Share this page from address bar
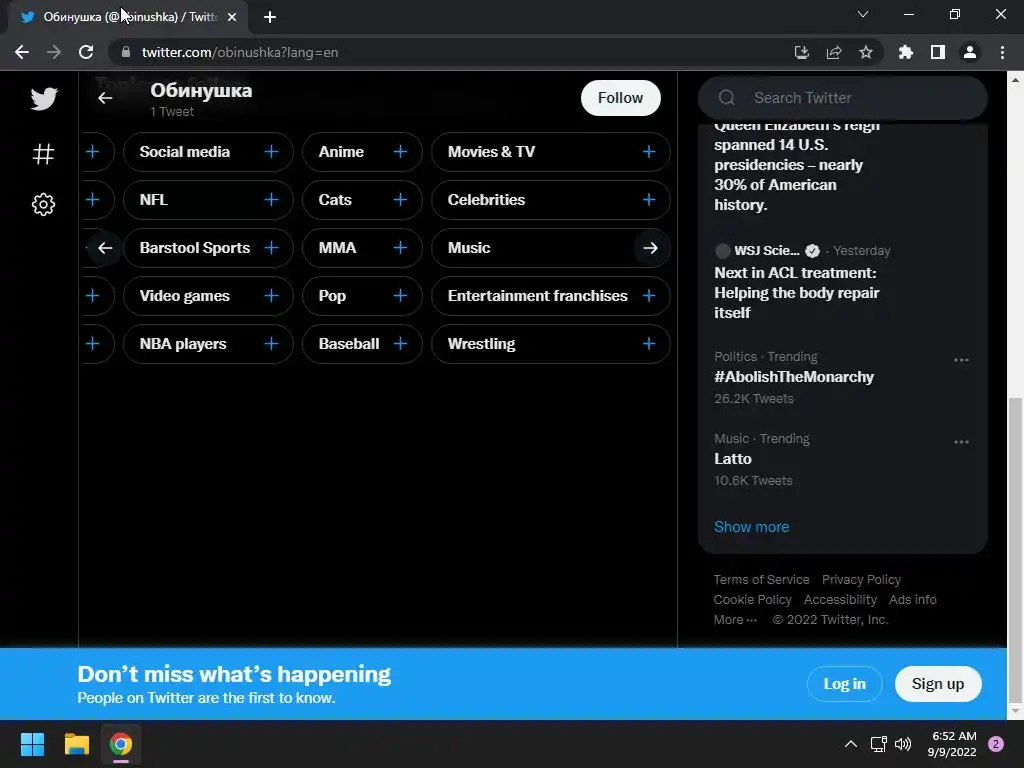 (833, 52)
